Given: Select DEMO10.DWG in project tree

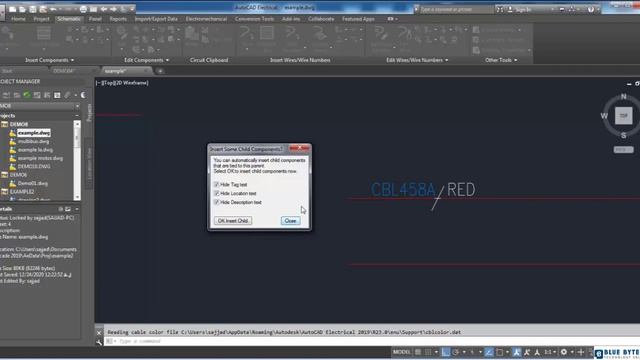Looking at the screenshot, I should 34,167.
